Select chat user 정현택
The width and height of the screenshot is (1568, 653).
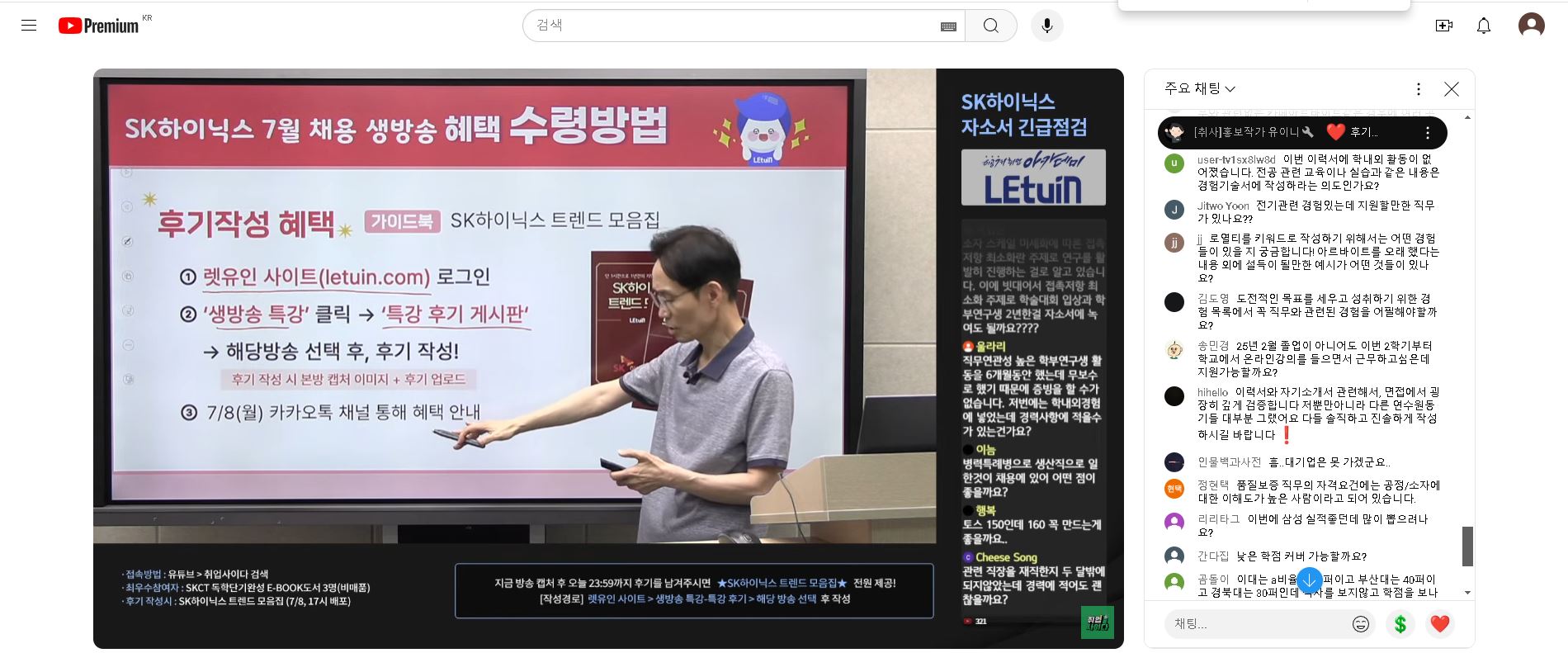pyautogui.click(x=1213, y=485)
